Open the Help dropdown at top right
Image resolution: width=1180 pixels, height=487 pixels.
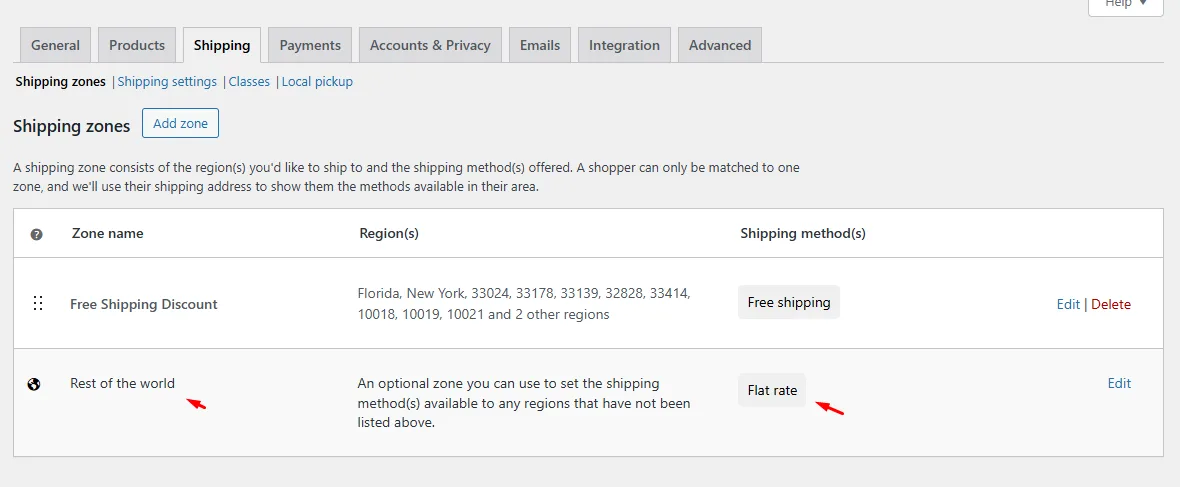click(1127, 6)
